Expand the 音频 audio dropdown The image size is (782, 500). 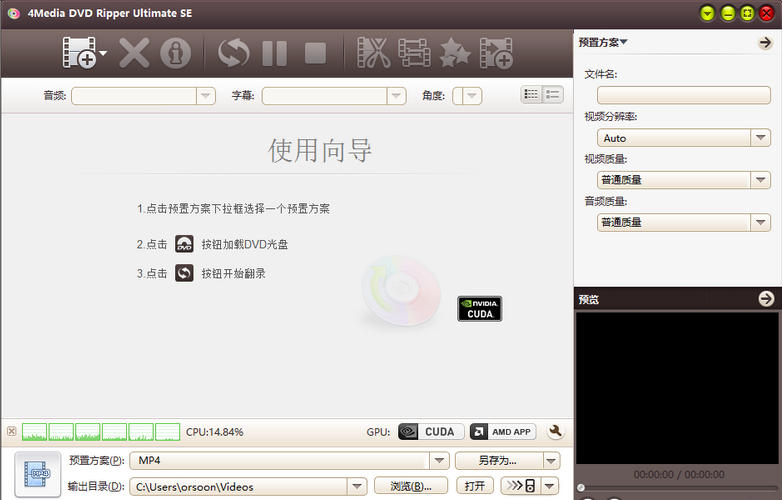click(205, 96)
